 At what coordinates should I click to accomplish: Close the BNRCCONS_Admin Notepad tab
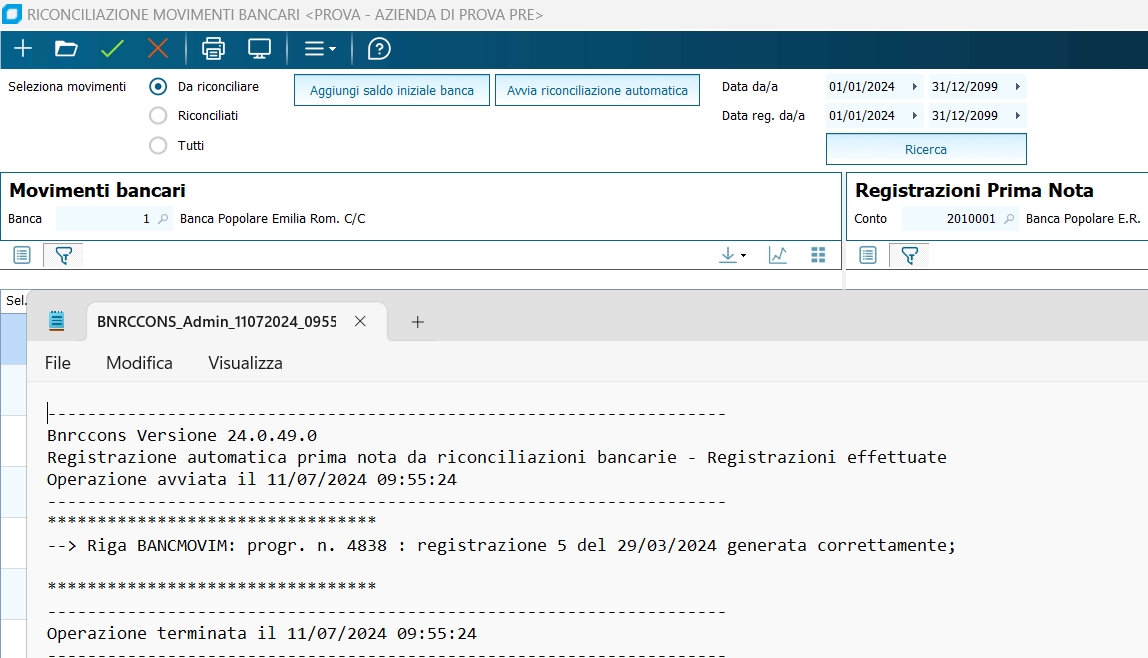pos(360,321)
